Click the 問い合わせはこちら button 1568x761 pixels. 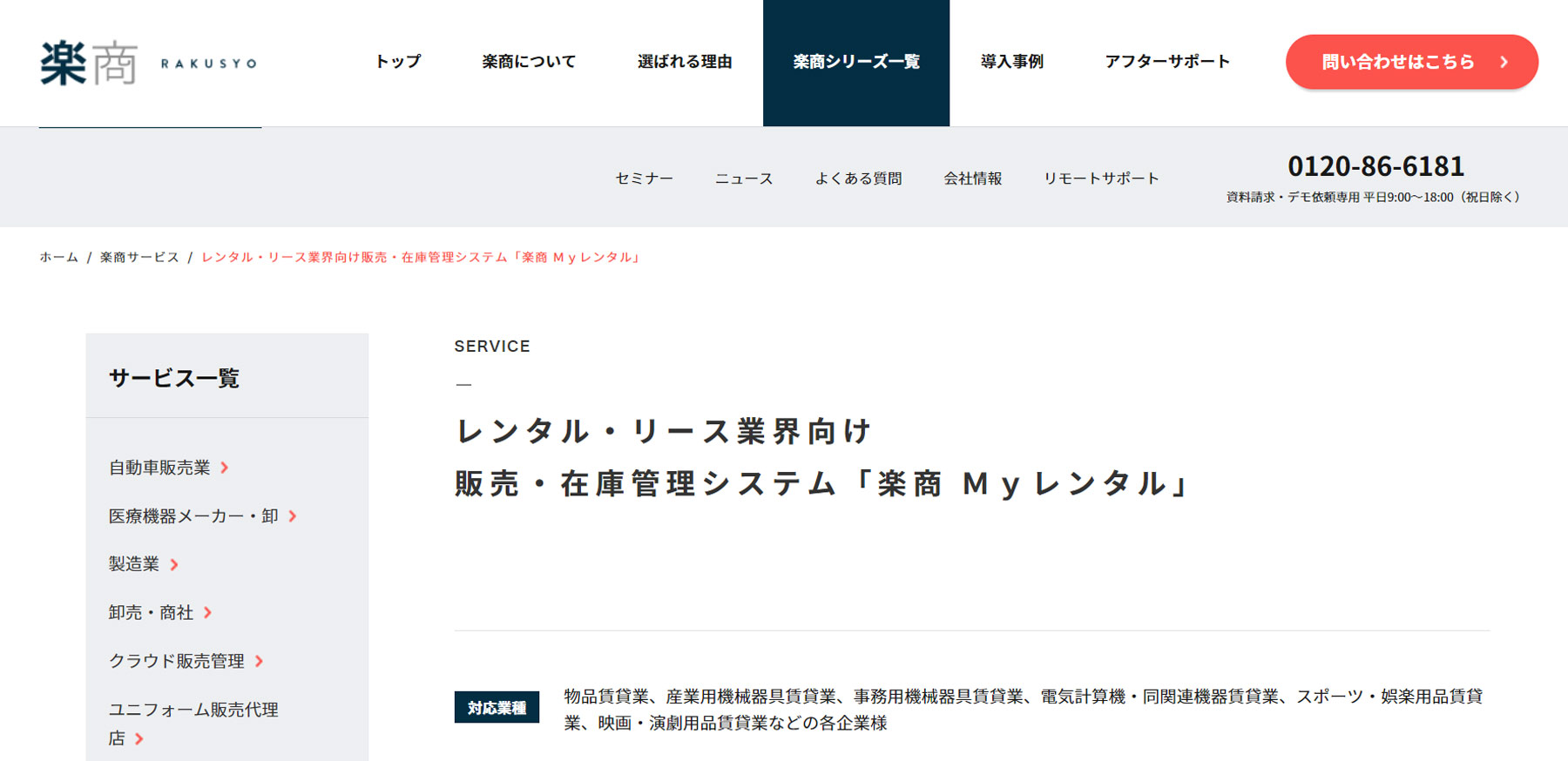[1411, 62]
